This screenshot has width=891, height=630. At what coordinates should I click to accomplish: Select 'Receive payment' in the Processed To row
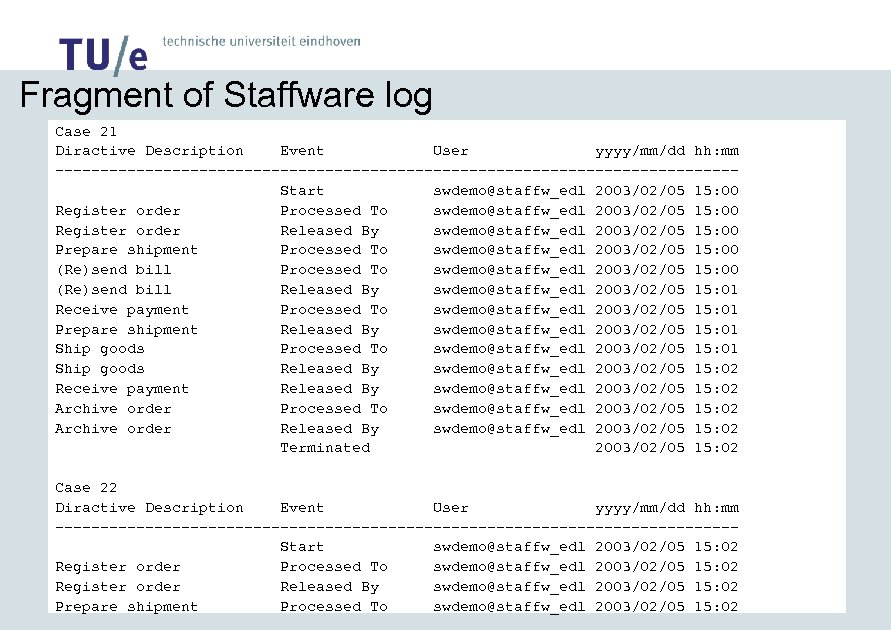(x=122, y=309)
